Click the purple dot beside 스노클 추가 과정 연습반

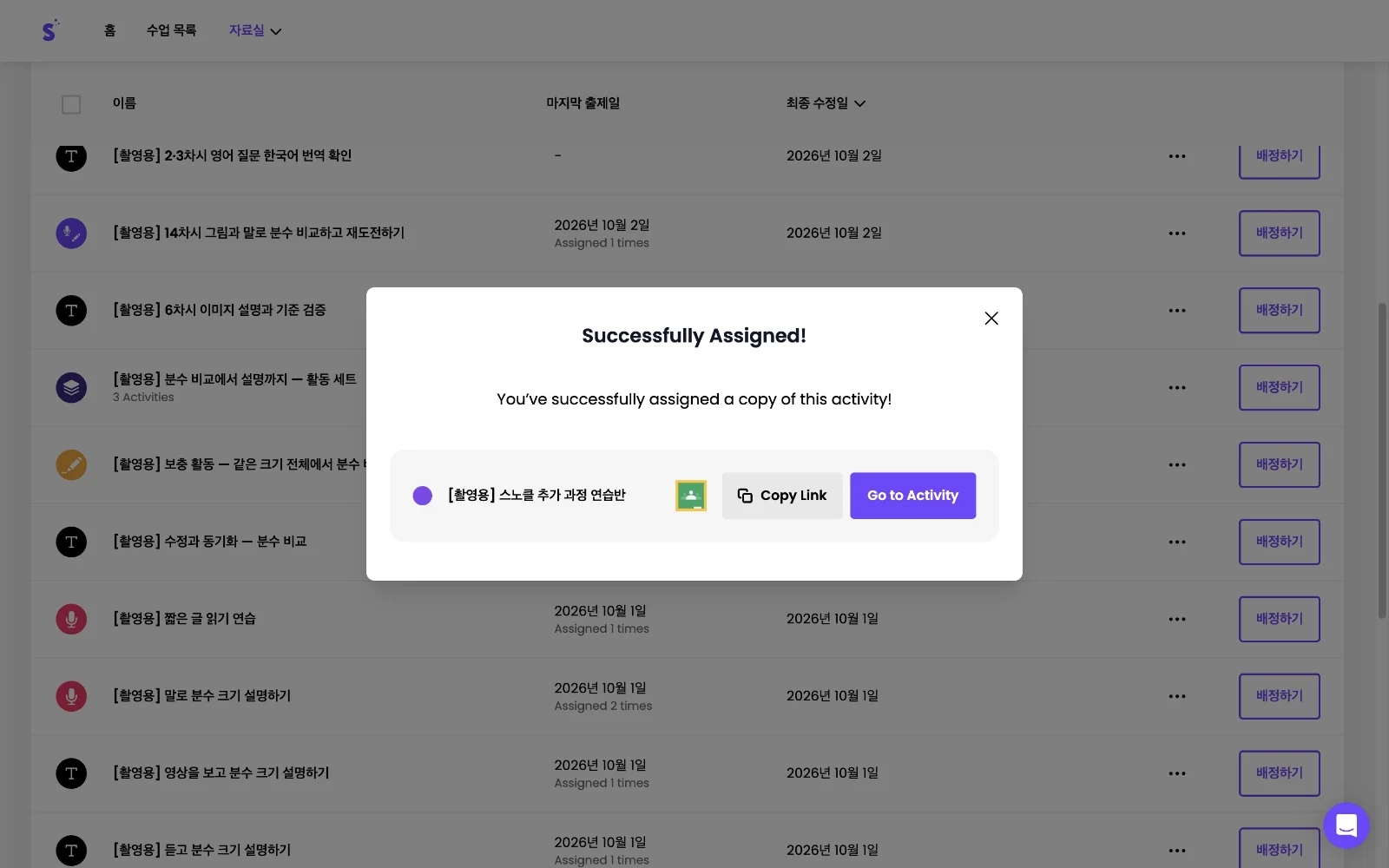coord(423,496)
